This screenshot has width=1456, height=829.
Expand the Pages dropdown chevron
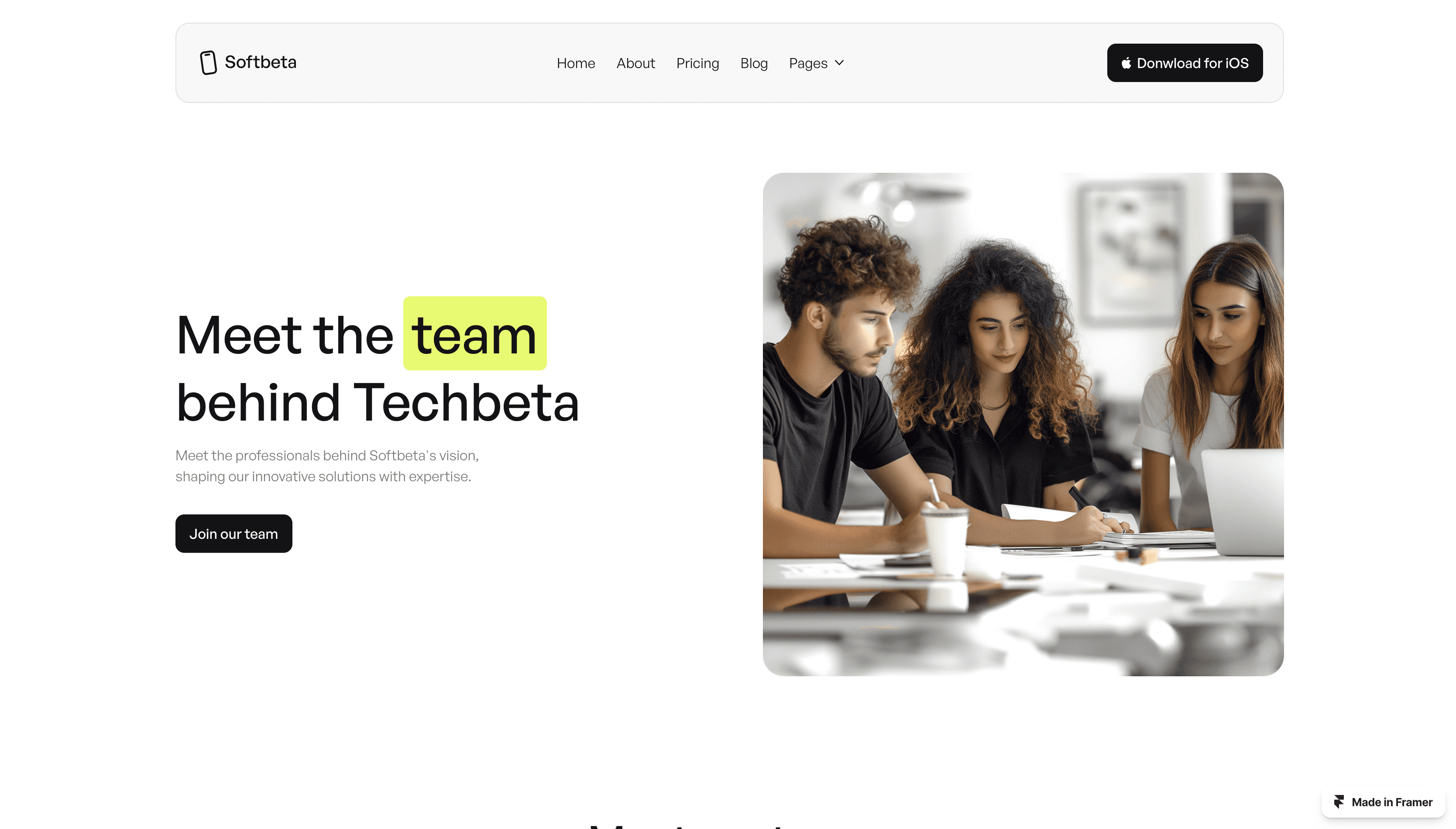click(839, 63)
